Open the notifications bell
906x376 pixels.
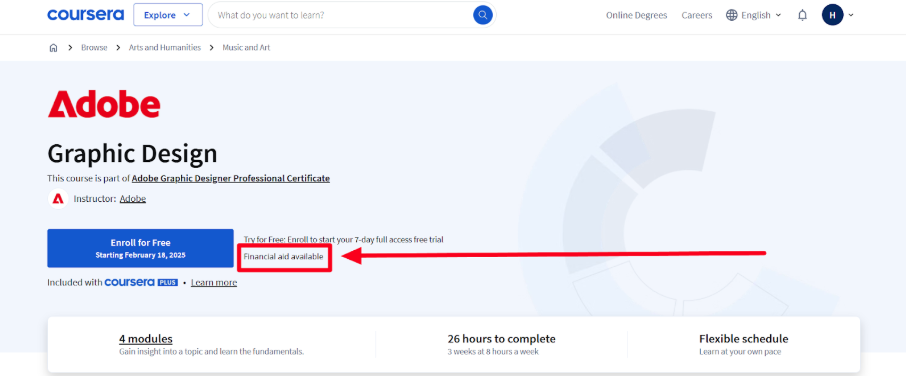click(802, 16)
